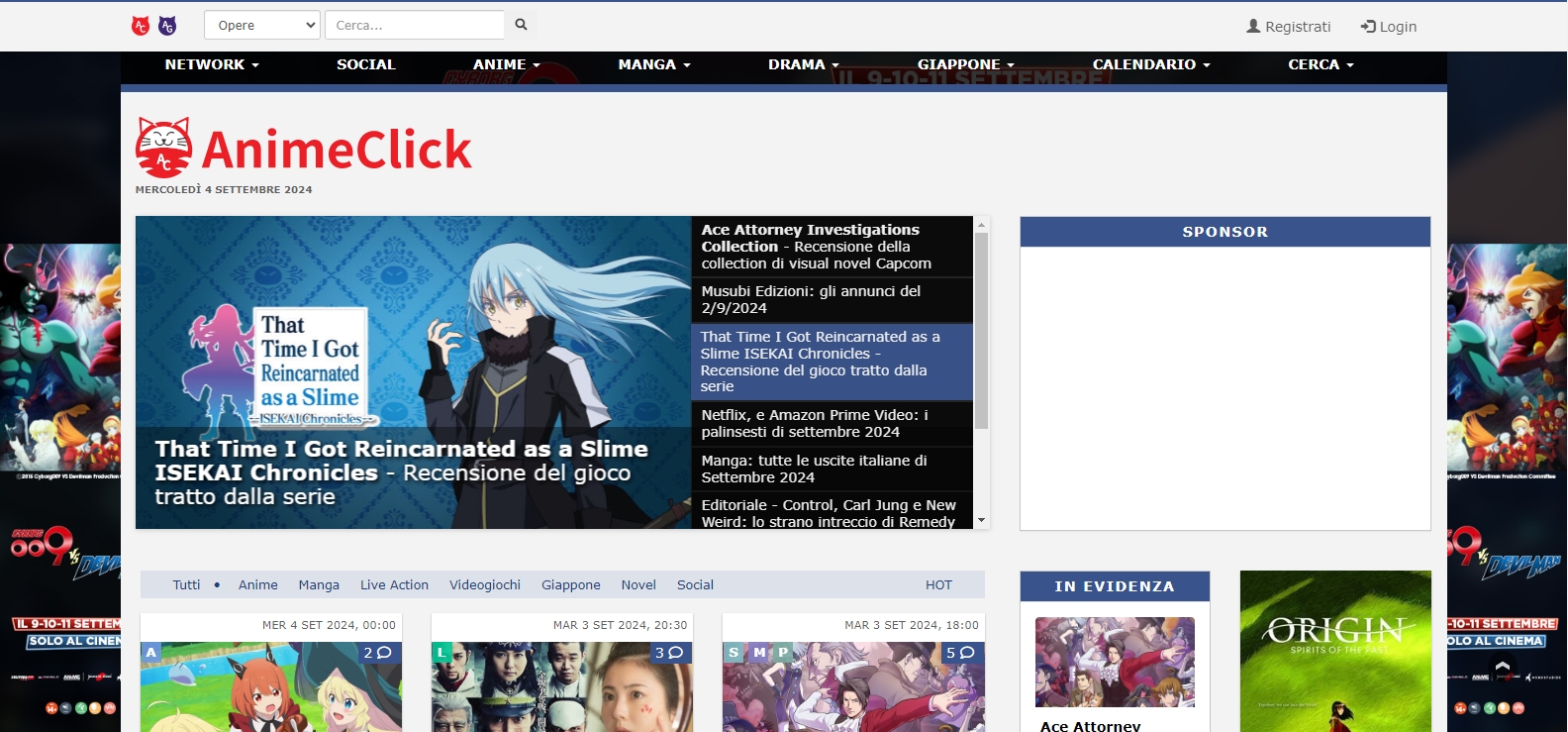Select the Live Action news filter
The image size is (1568, 732).
point(394,585)
